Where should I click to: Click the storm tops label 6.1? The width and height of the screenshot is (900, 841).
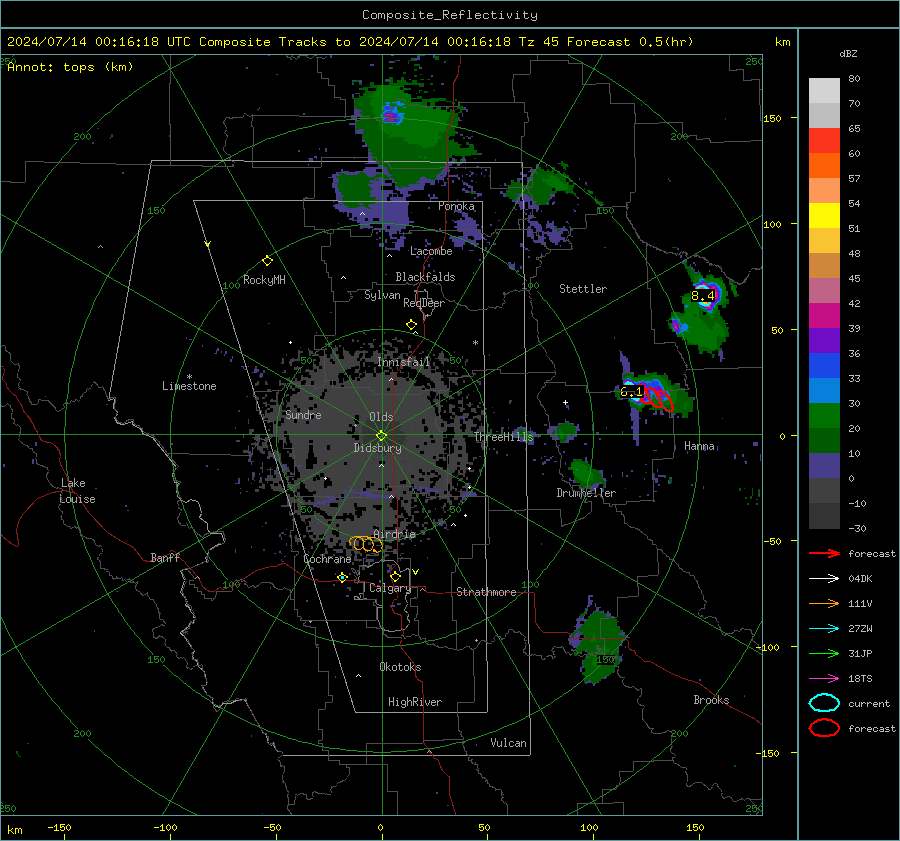(631, 392)
